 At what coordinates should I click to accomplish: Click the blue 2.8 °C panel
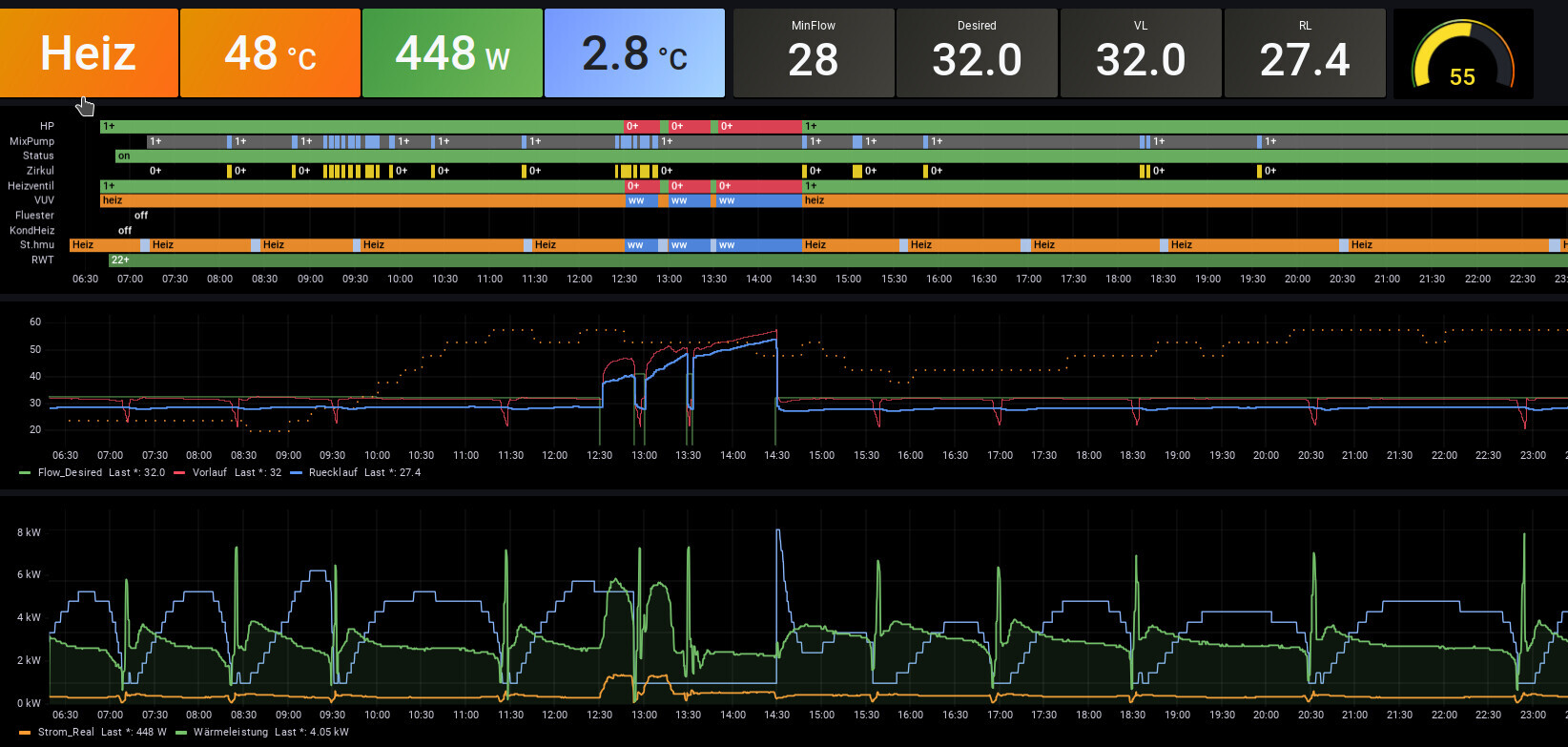point(634,52)
